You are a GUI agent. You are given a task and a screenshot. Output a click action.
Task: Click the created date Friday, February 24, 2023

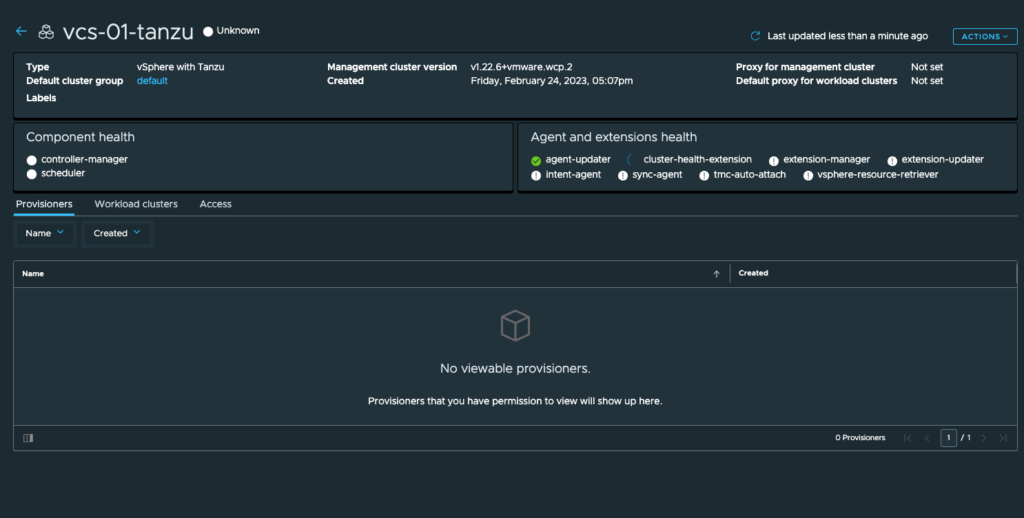pos(551,81)
